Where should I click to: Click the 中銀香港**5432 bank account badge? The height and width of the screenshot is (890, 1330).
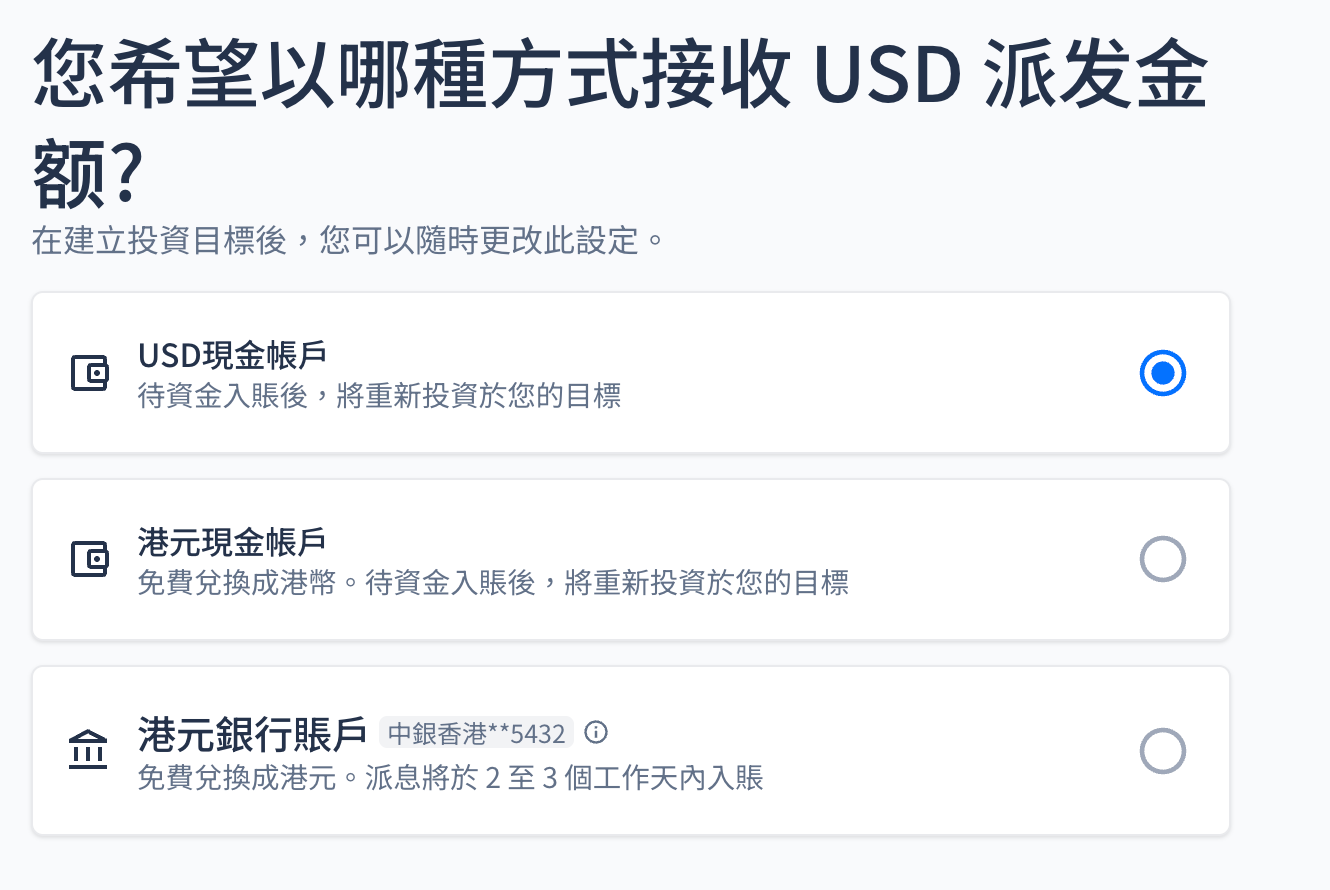tap(476, 734)
